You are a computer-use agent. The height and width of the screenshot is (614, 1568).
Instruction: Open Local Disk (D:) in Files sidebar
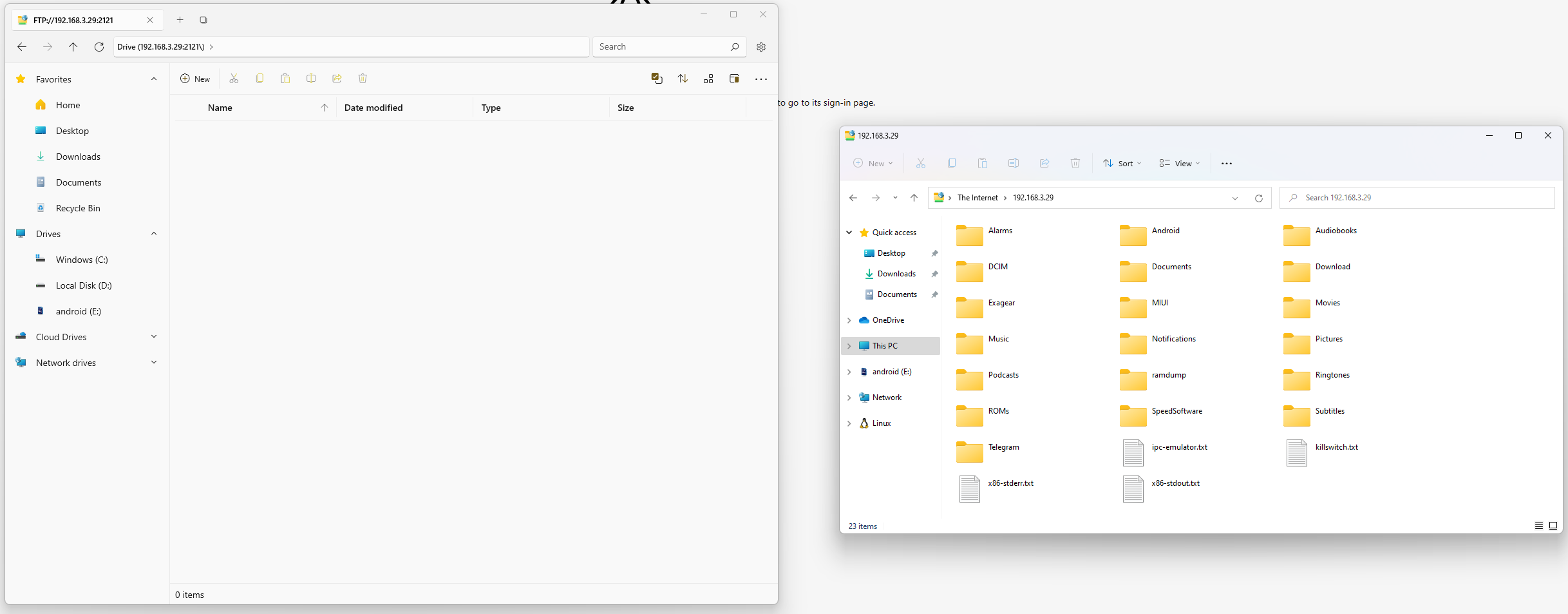point(84,285)
